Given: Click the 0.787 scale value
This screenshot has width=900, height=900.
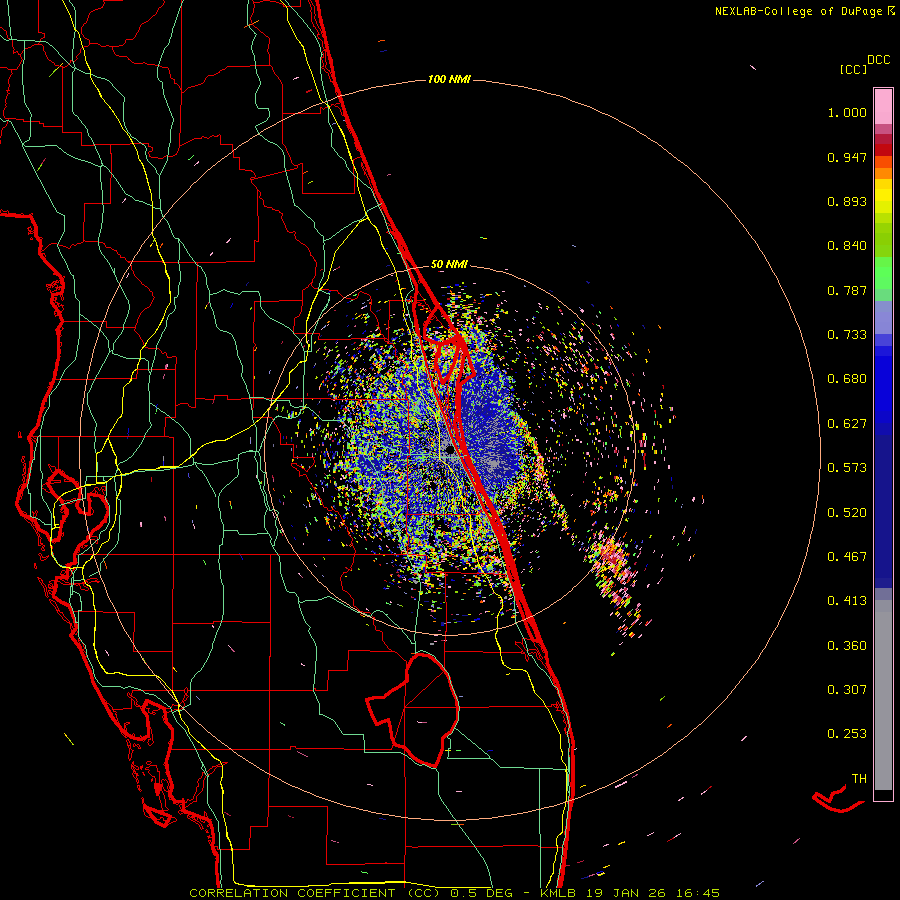Looking at the screenshot, I should click(847, 290).
